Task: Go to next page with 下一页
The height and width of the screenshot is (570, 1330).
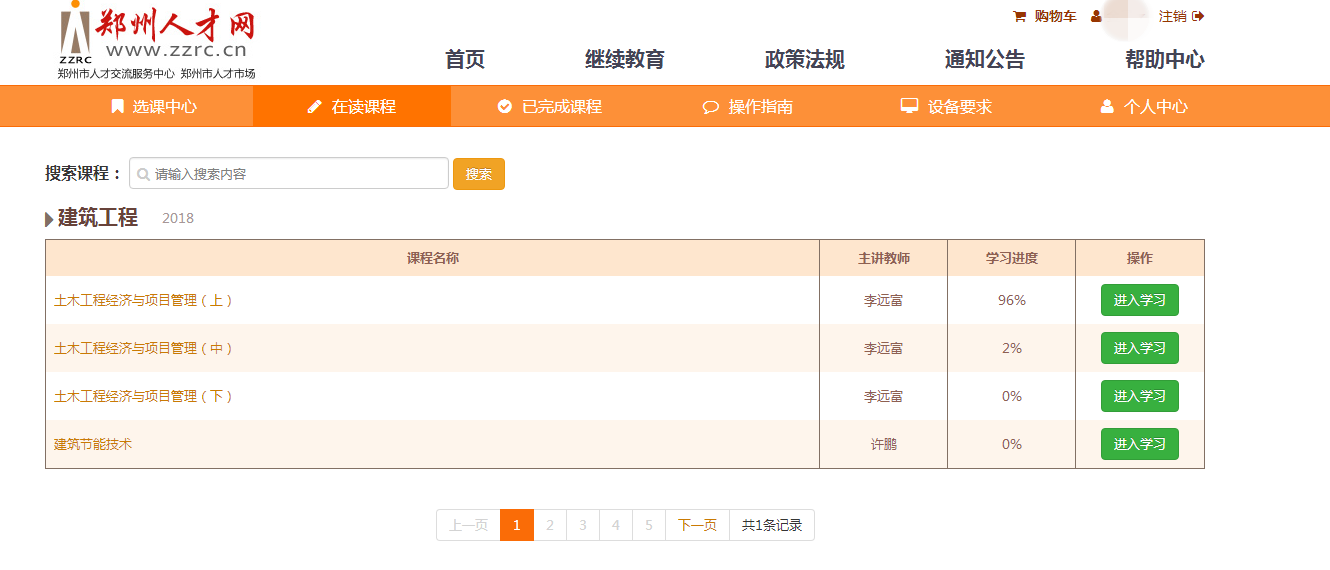Action: pyautogui.click(x=697, y=525)
